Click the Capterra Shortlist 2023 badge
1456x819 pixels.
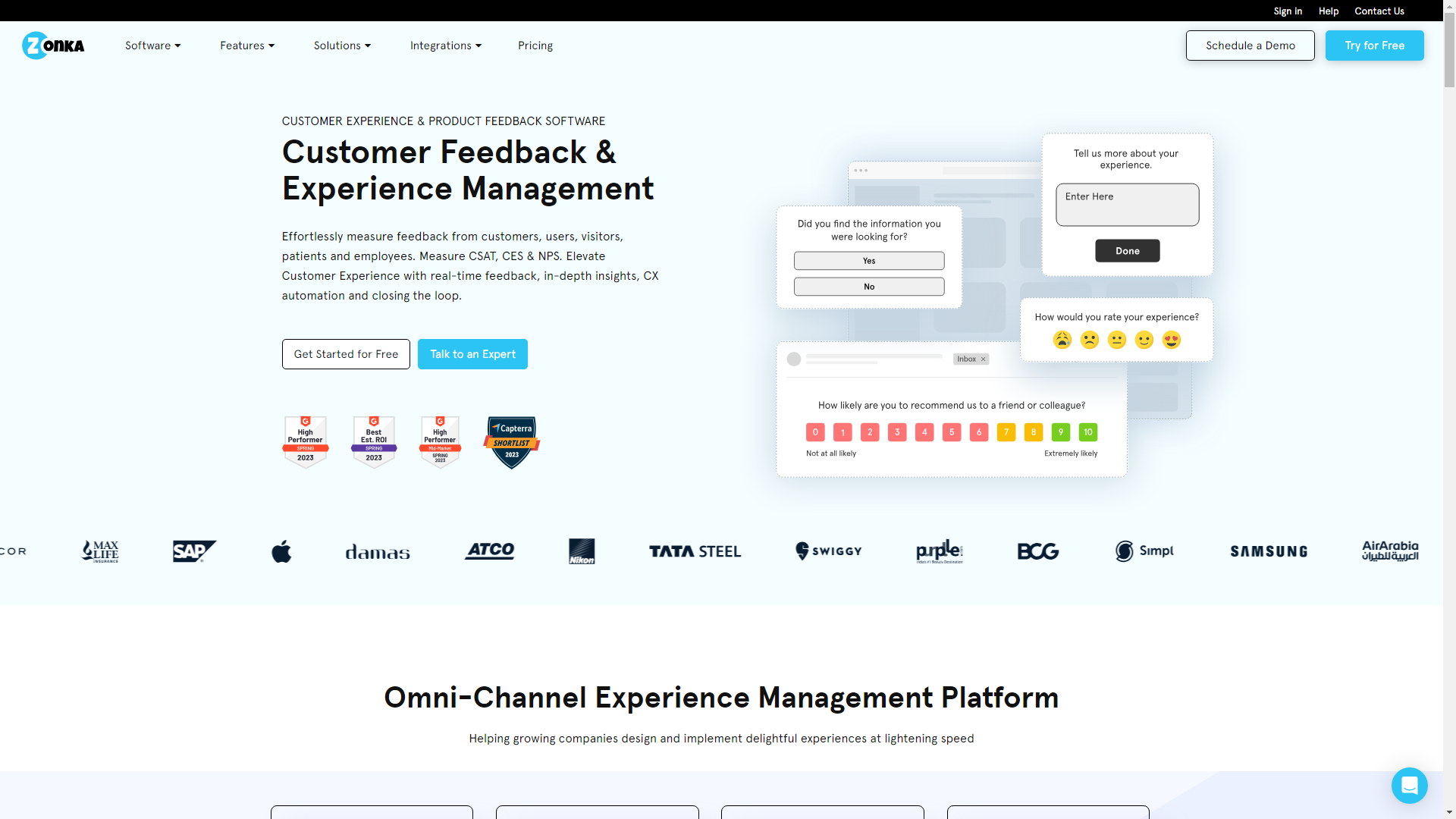[x=511, y=441]
